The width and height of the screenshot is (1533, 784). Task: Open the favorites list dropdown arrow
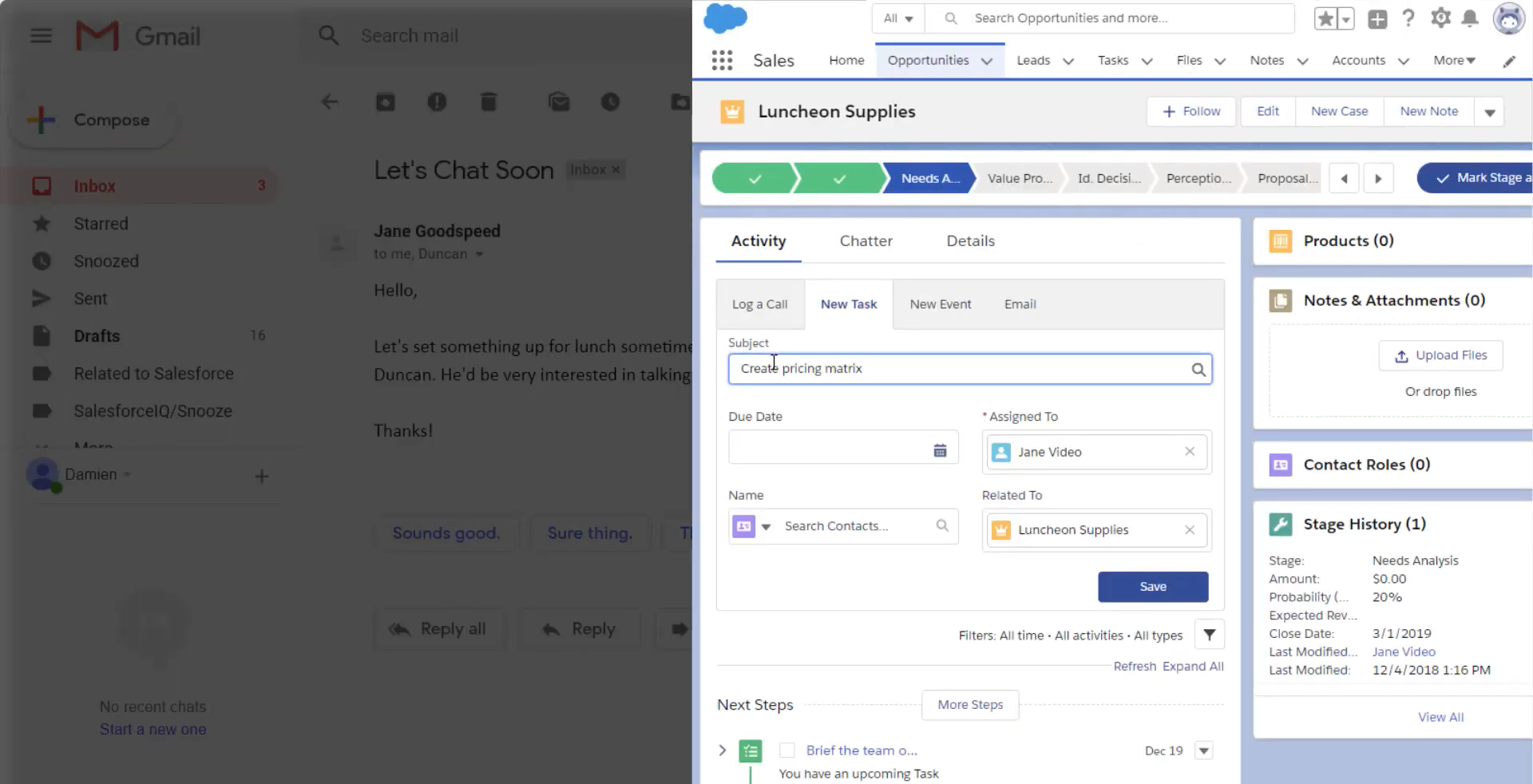[x=1346, y=18]
